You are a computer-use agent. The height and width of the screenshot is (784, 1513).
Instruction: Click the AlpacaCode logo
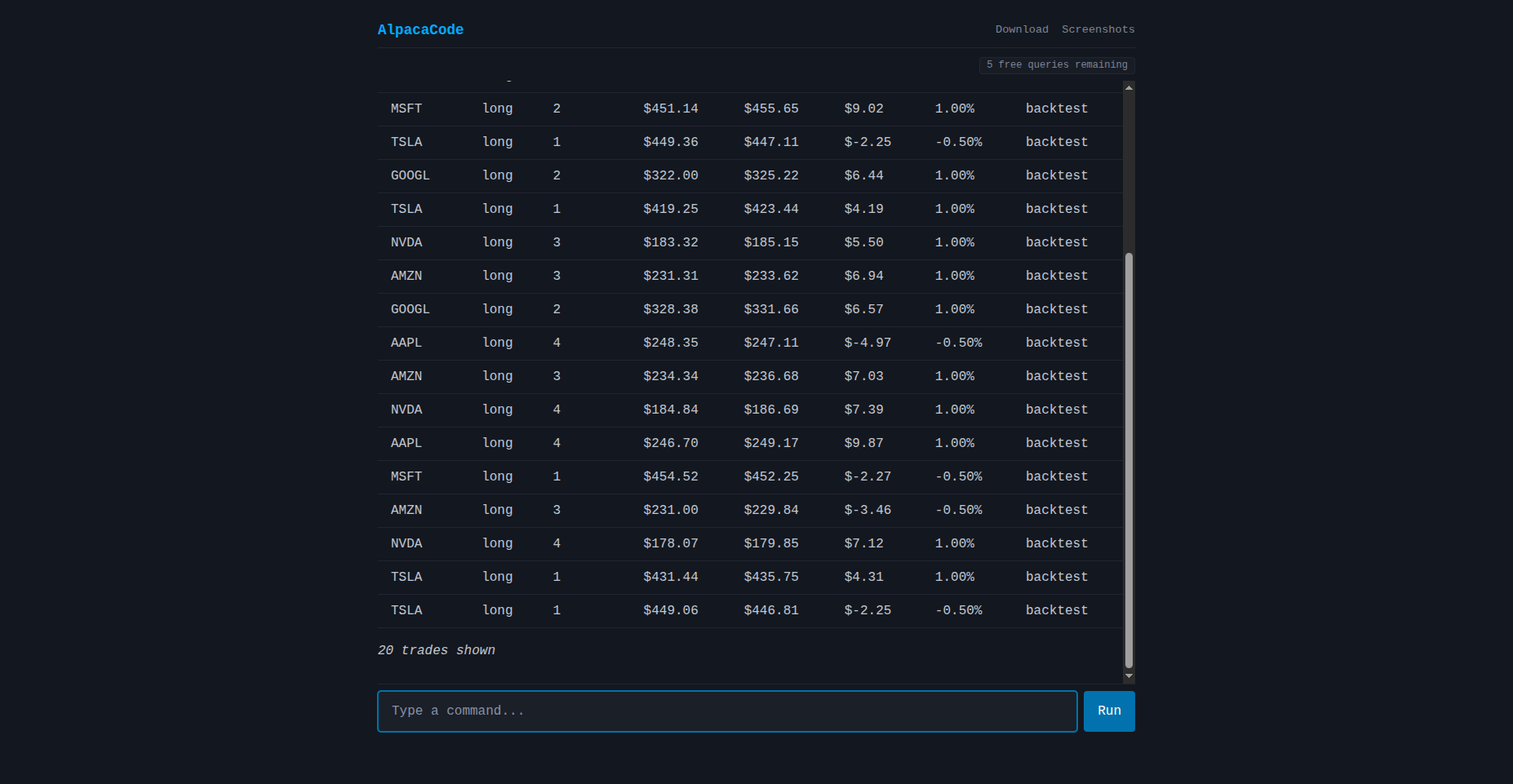coord(420,29)
